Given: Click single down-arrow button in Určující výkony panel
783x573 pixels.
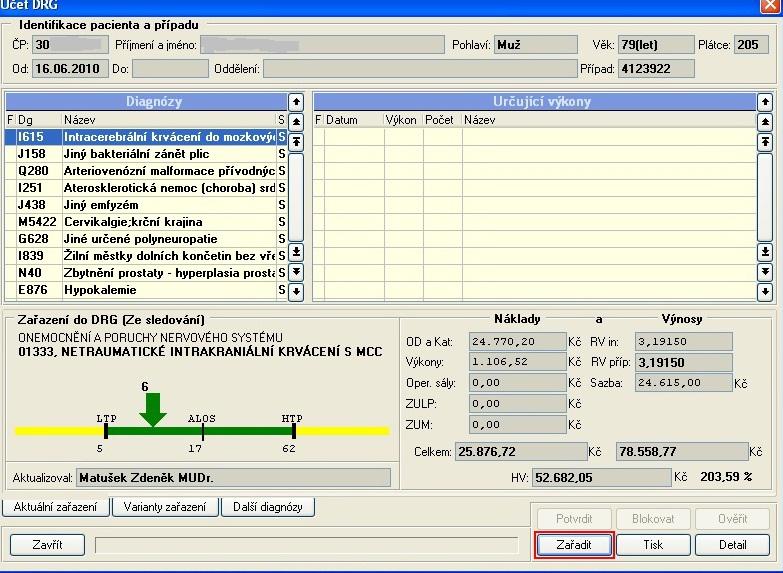Looking at the screenshot, I should (765, 291).
